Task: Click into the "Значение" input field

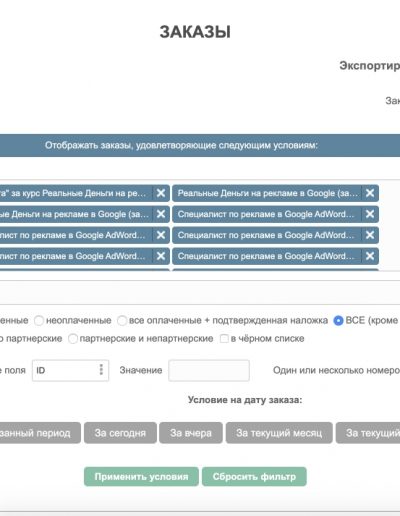Action: (209, 370)
